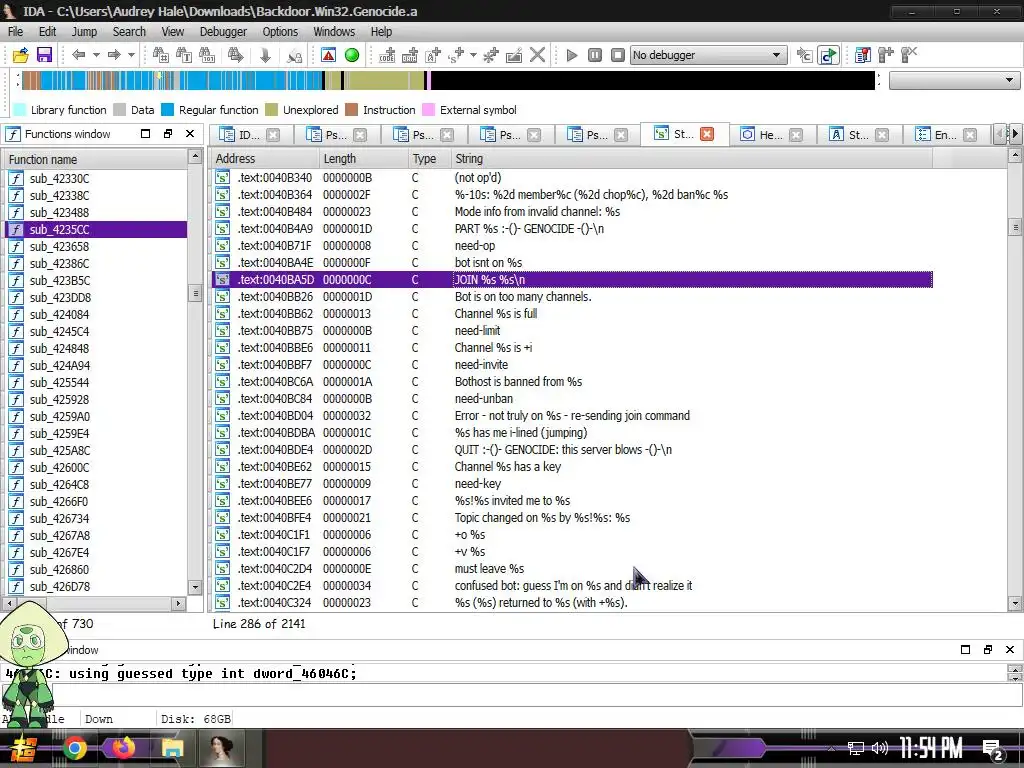Click the add watch toolbar icon
Screen dimensions: 1024x768
click(886, 56)
